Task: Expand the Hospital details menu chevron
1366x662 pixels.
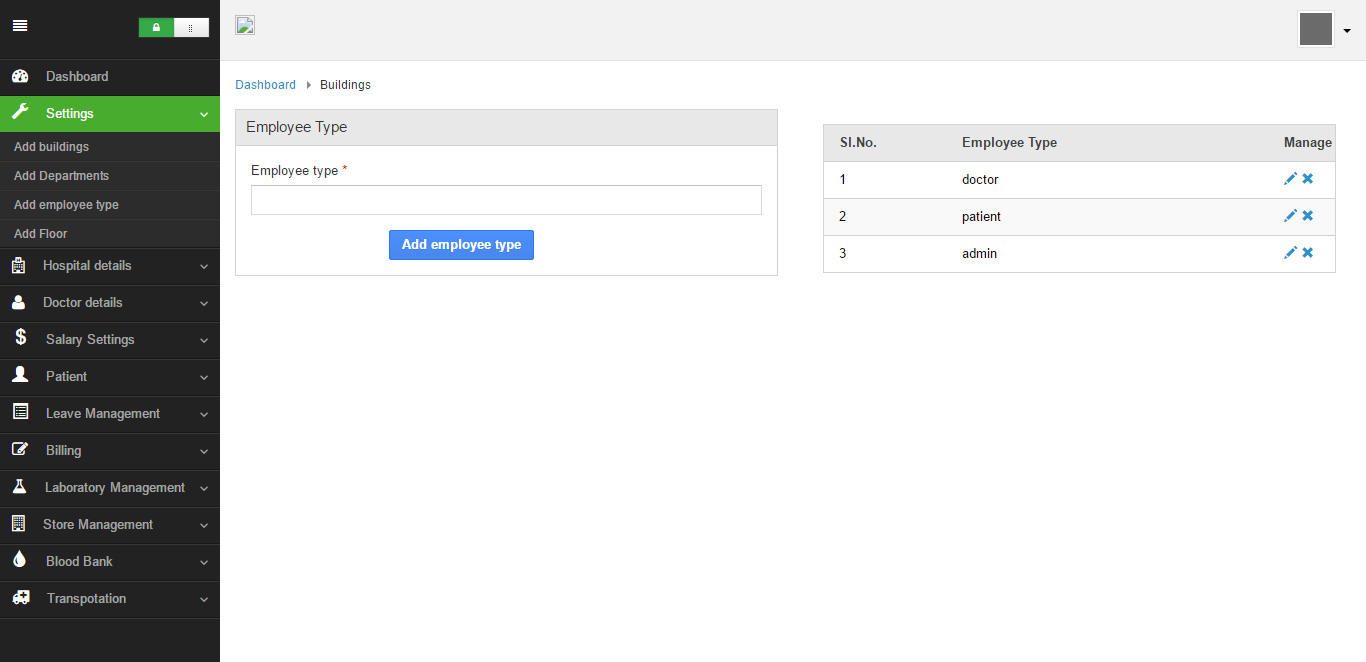Action: click(x=204, y=267)
